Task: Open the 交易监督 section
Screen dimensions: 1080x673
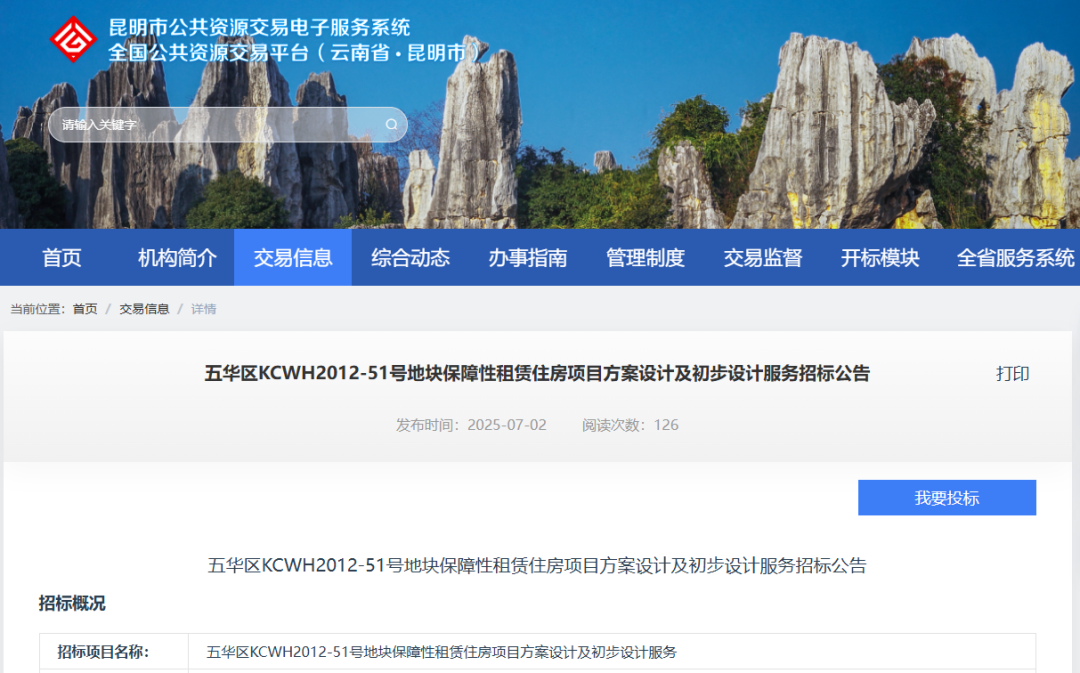Action: point(762,257)
